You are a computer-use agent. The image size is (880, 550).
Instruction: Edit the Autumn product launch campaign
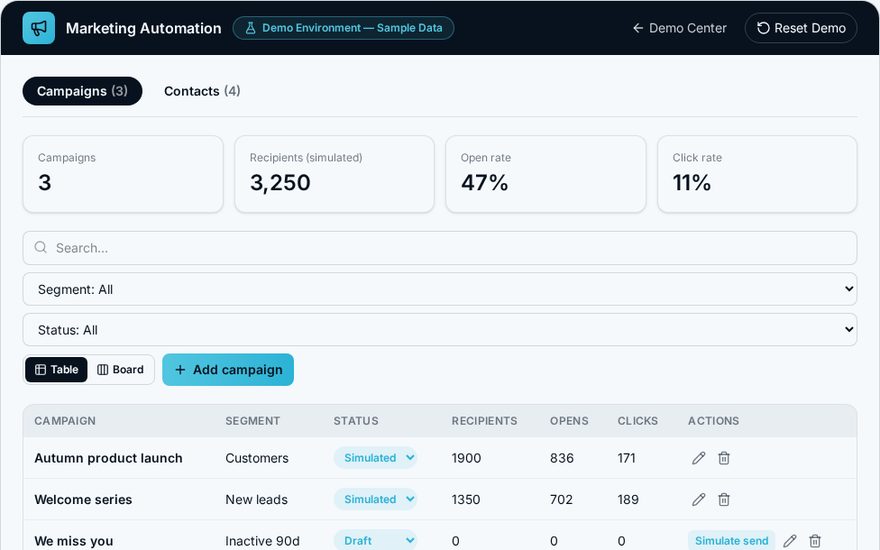[x=698, y=458]
